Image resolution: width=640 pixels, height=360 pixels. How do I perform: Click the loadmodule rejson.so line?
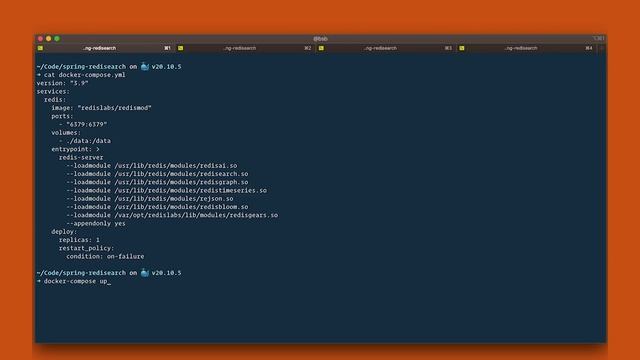pyautogui.click(x=150, y=198)
